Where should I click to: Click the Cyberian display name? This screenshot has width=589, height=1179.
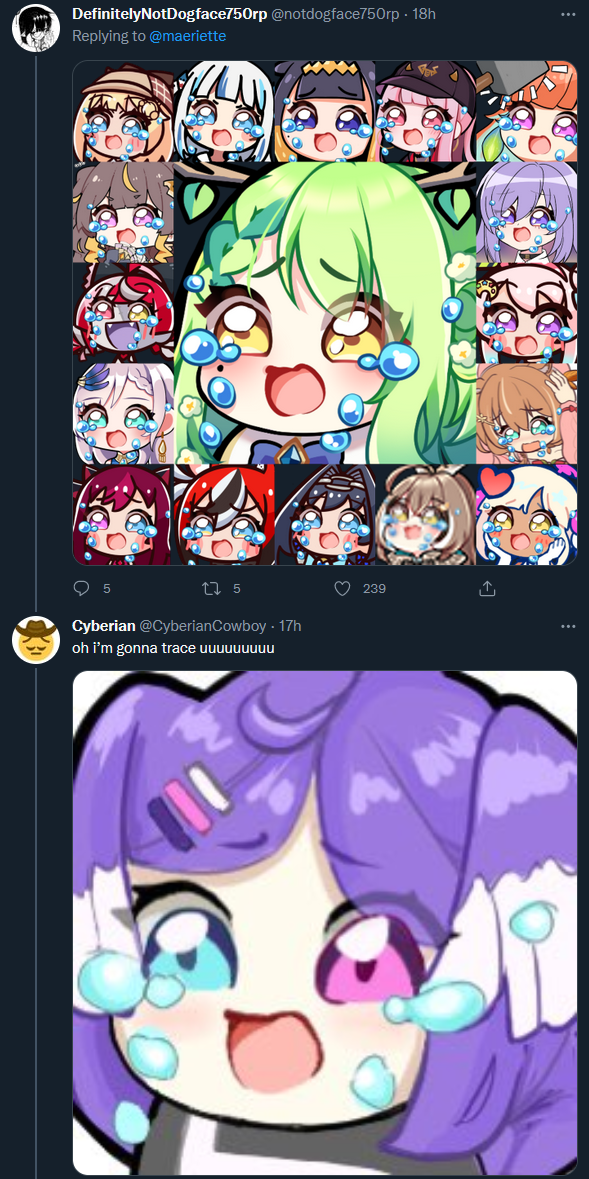click(104, 626)
